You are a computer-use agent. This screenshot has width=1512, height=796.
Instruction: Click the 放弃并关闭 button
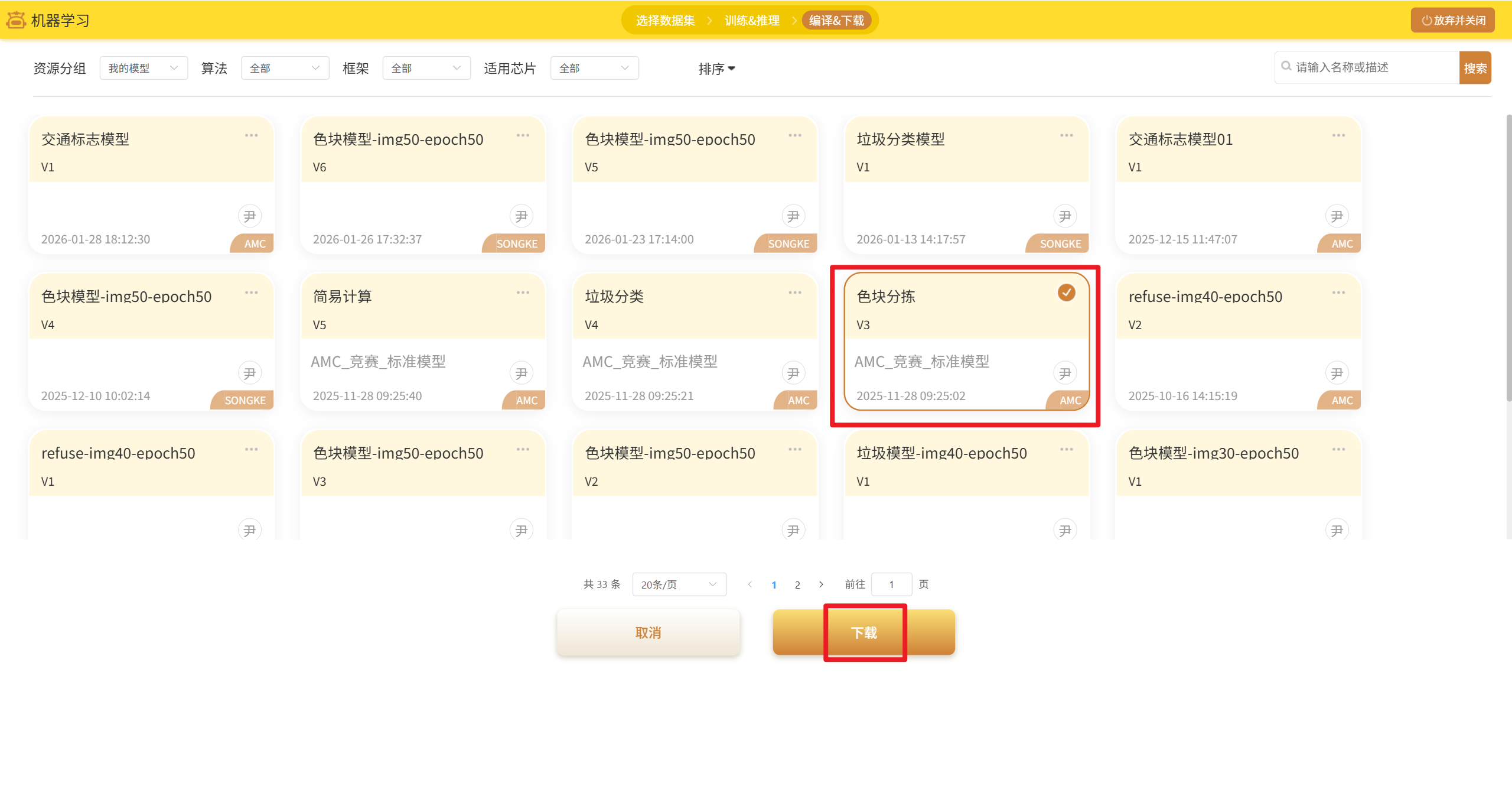[1452, 20]
